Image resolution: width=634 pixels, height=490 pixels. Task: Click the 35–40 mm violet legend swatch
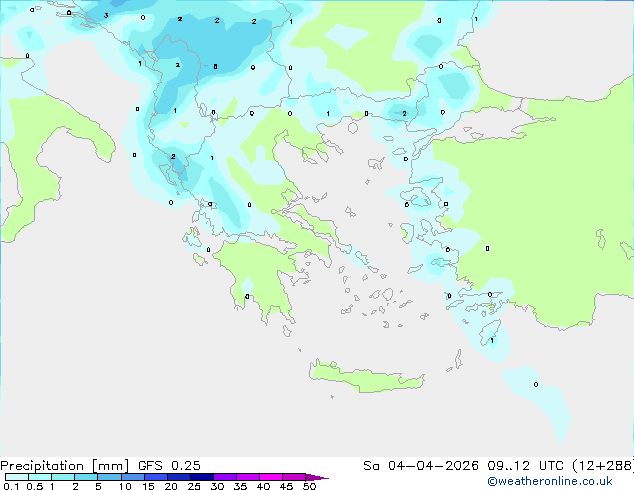[247, 477]
